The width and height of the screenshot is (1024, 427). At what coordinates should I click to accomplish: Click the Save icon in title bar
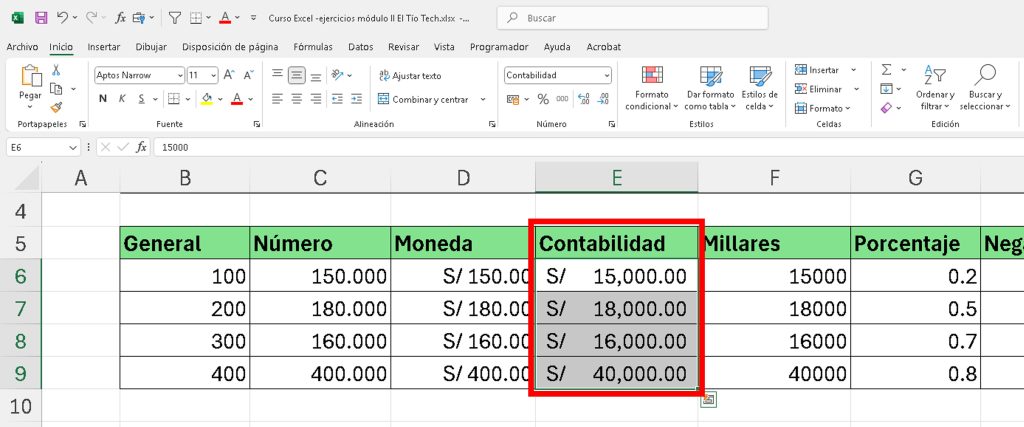(41, 18)
